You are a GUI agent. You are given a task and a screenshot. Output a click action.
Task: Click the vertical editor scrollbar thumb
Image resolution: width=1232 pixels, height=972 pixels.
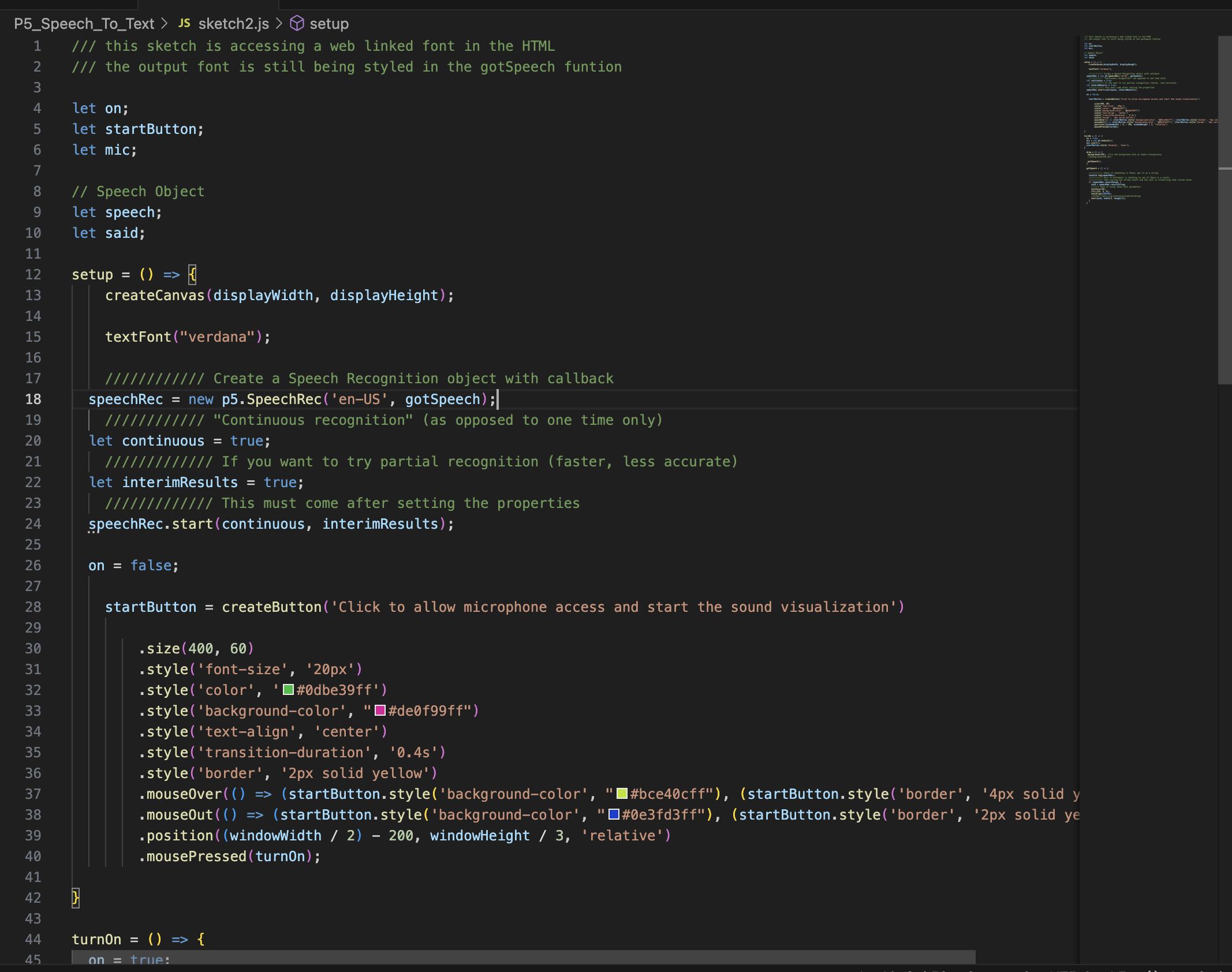coord(1224,208)
